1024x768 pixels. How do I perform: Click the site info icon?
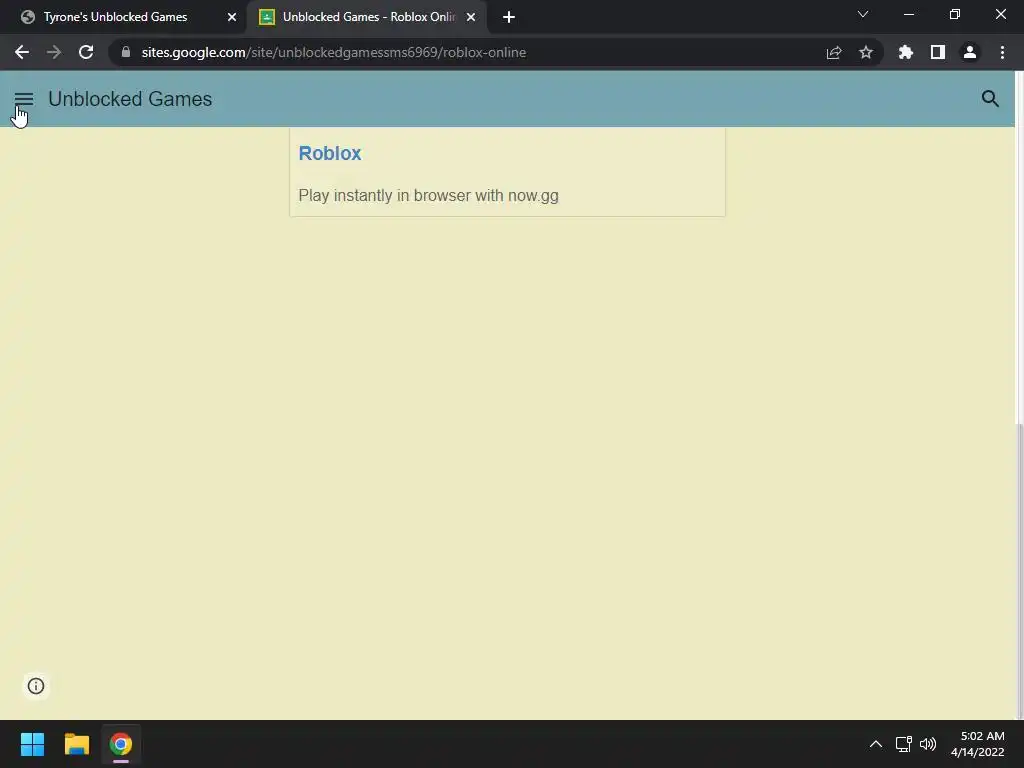36,686
